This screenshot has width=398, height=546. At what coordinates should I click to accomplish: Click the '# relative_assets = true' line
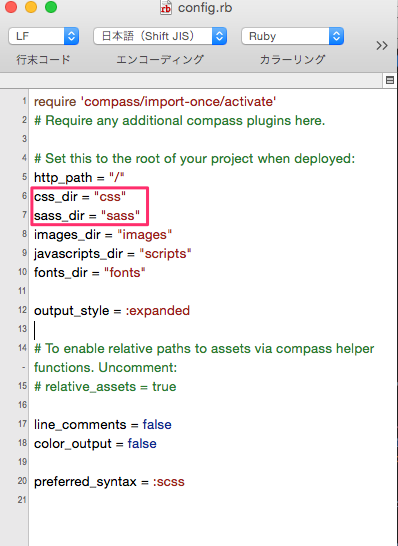(x=105, y=387)
